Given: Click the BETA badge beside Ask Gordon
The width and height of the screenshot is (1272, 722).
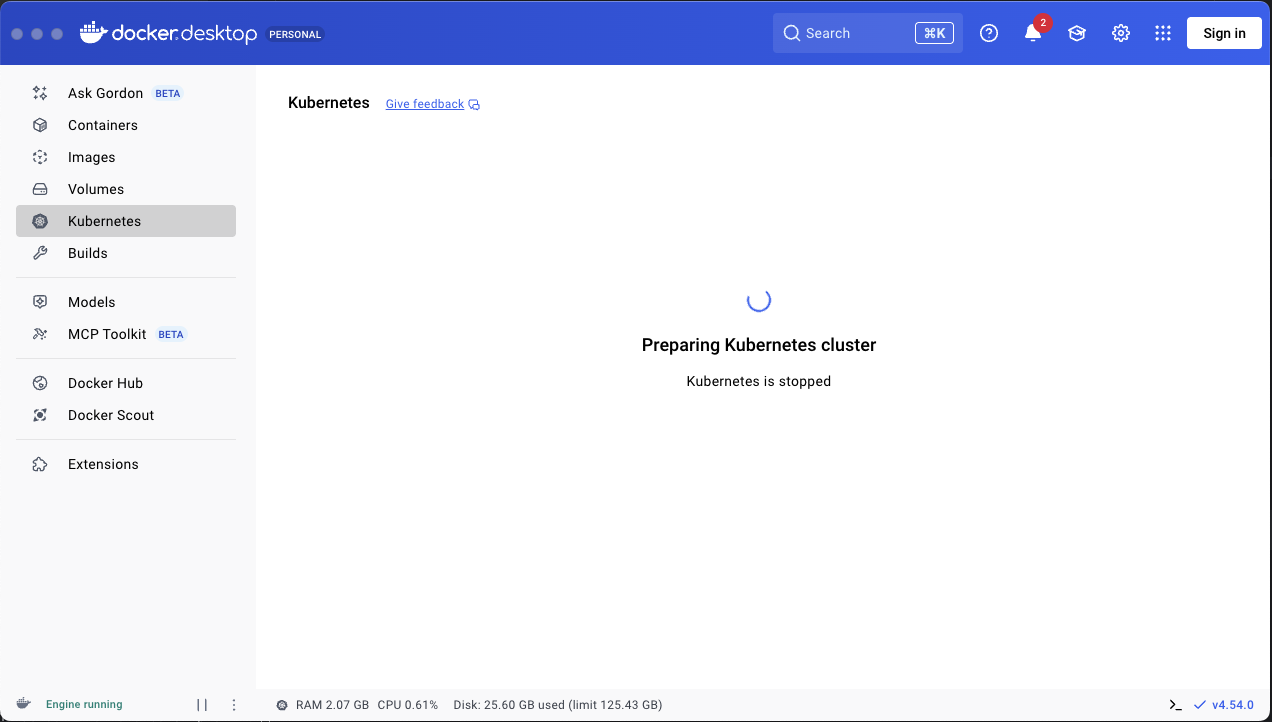Looking at the screenshot, I should (x=168, y=93).
